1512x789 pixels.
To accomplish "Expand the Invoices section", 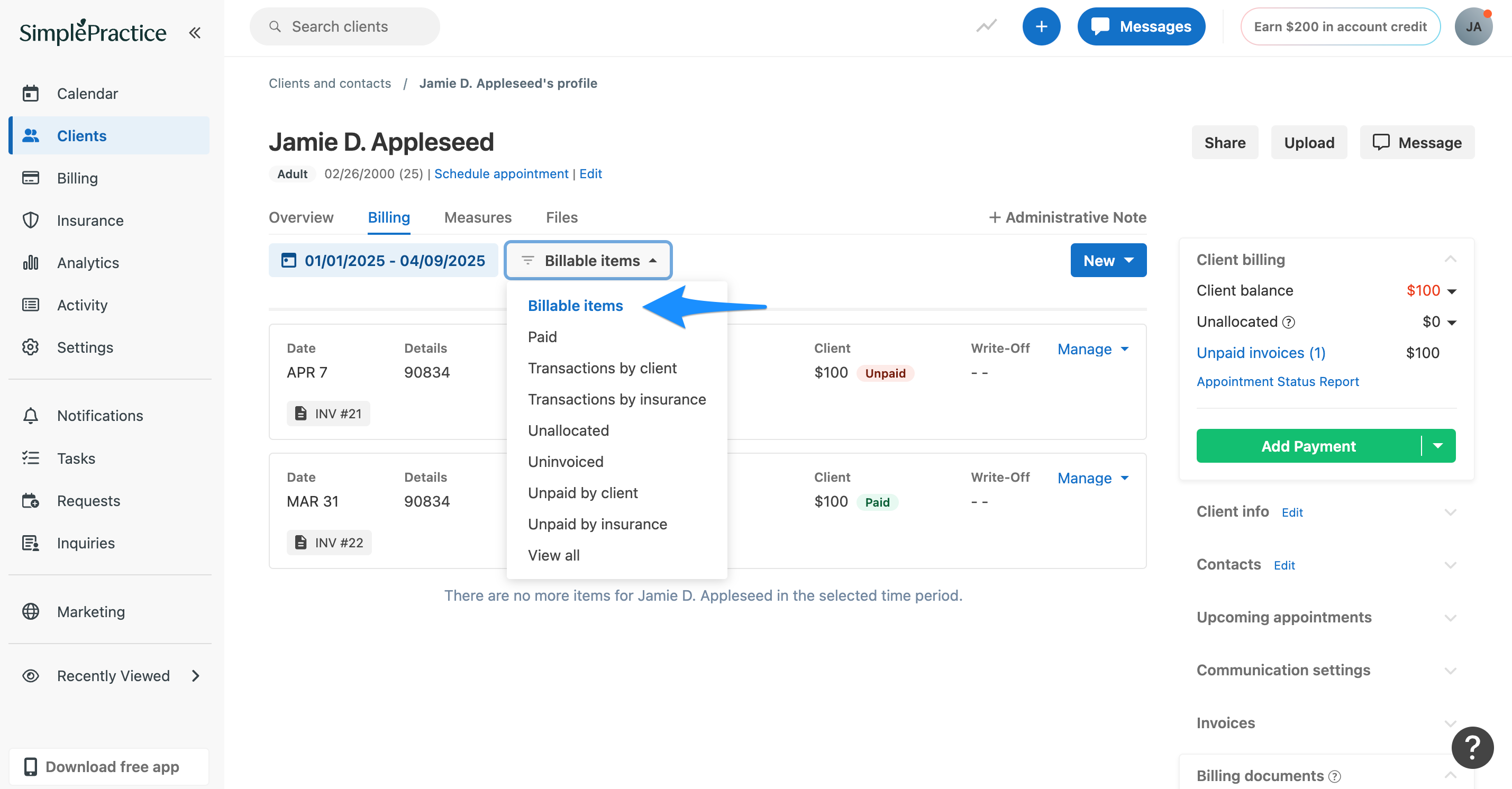I will 1450,723.
